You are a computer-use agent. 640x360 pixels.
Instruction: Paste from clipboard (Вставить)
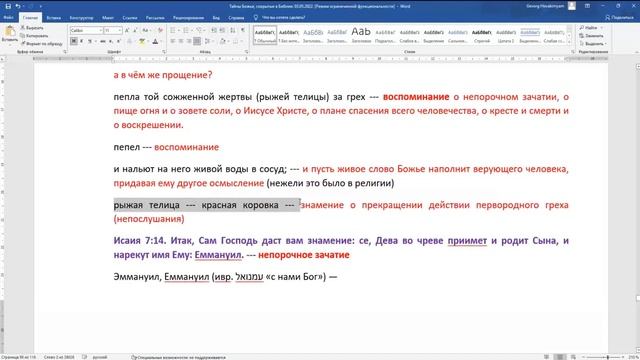[x=10, y=33]
